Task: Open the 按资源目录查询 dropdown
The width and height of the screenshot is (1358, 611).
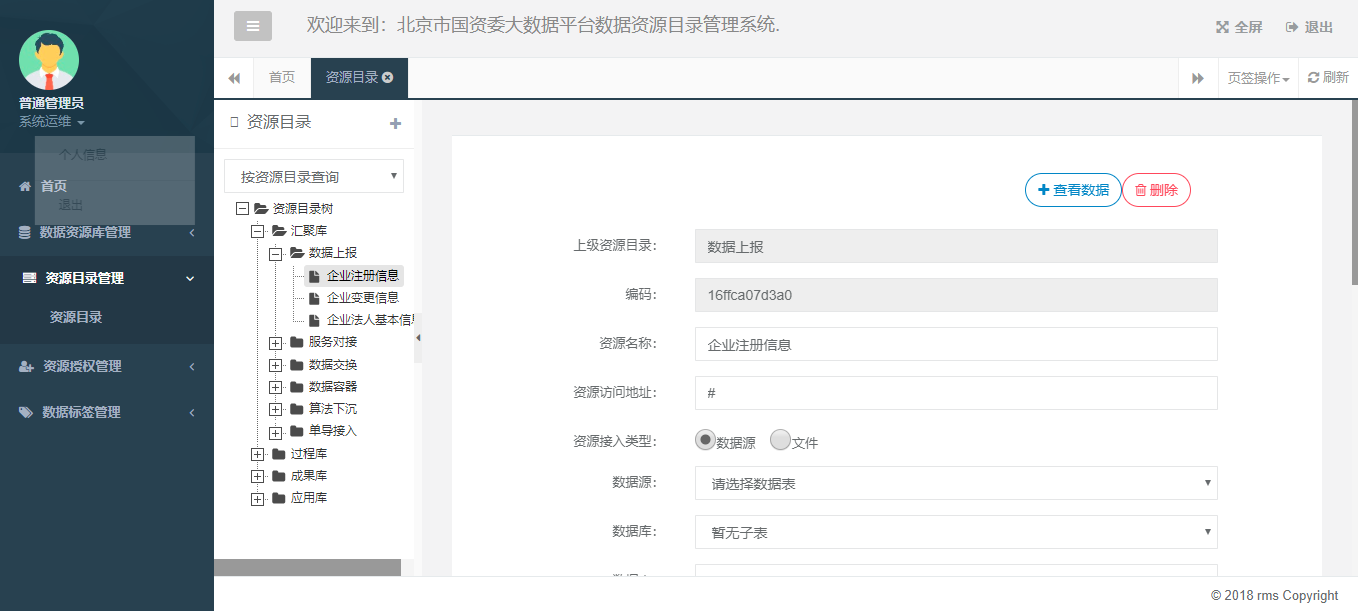Action: (x=314, y=176)
